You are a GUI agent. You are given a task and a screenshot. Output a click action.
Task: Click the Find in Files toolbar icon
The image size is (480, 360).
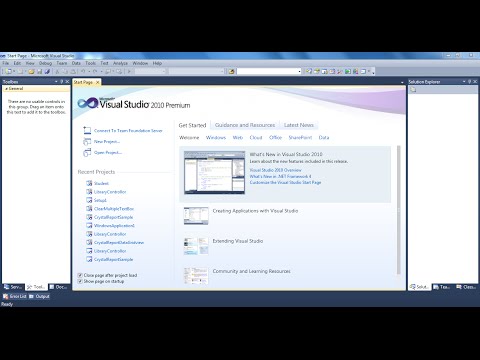pos(231,71)
